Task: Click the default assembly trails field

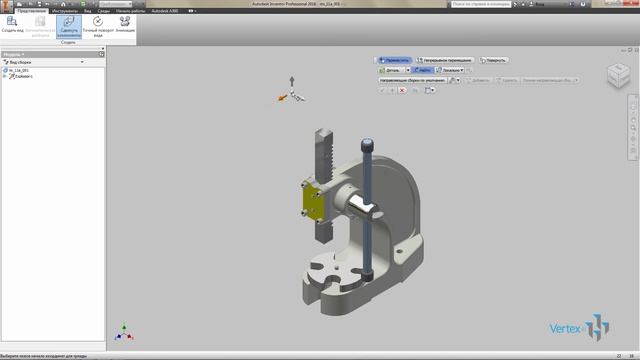Action: coord(412,80)
